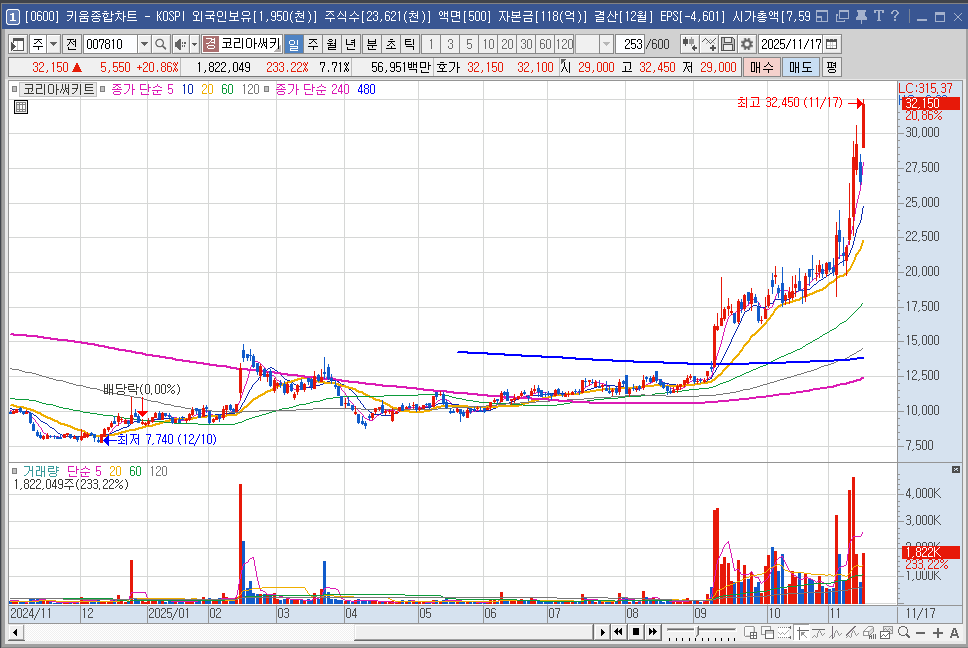Select the interval 10 preset

[488, 44]
